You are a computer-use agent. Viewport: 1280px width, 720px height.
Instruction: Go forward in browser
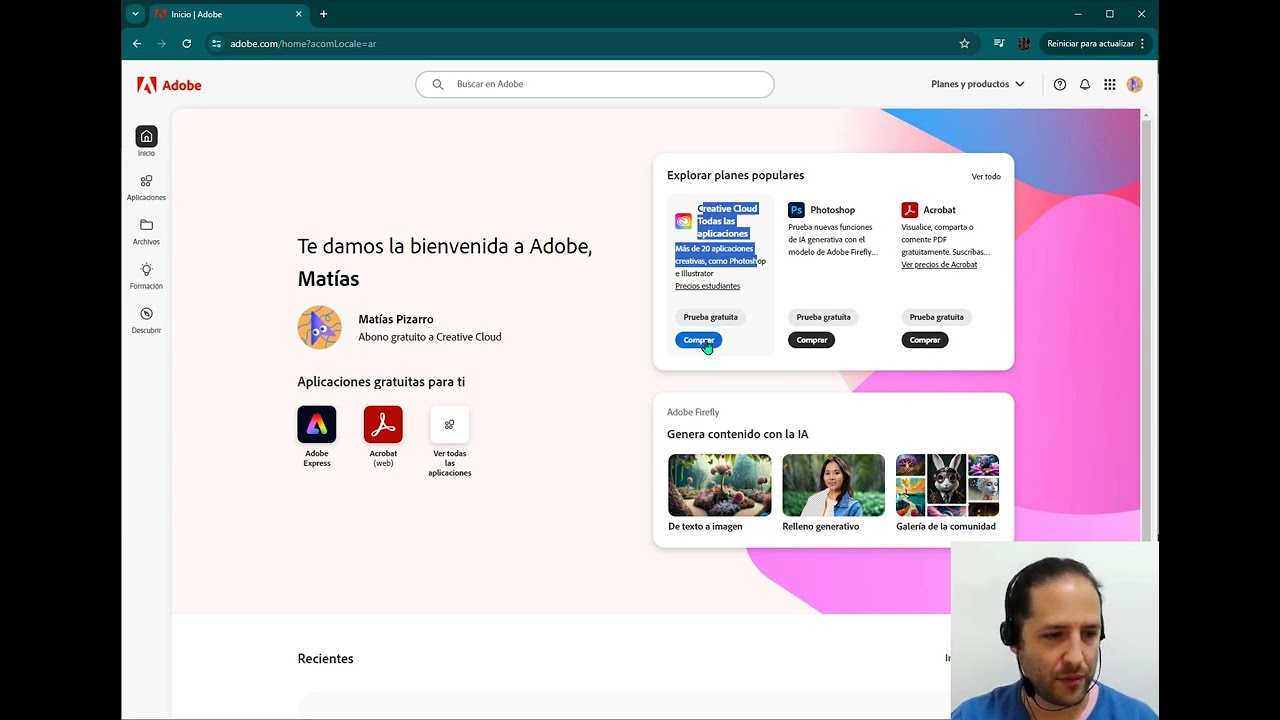click(161, 44)
